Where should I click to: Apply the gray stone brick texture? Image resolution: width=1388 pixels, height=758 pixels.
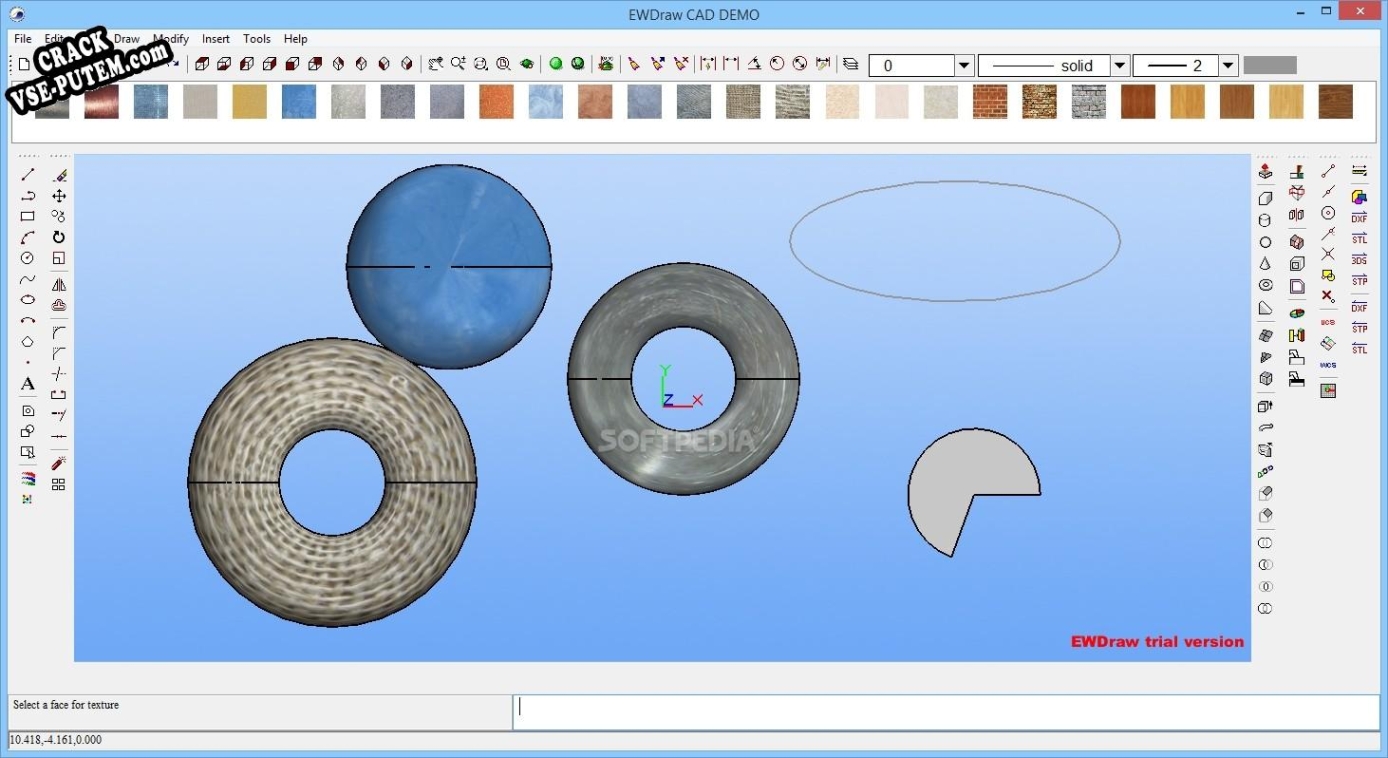point(1089,101)
